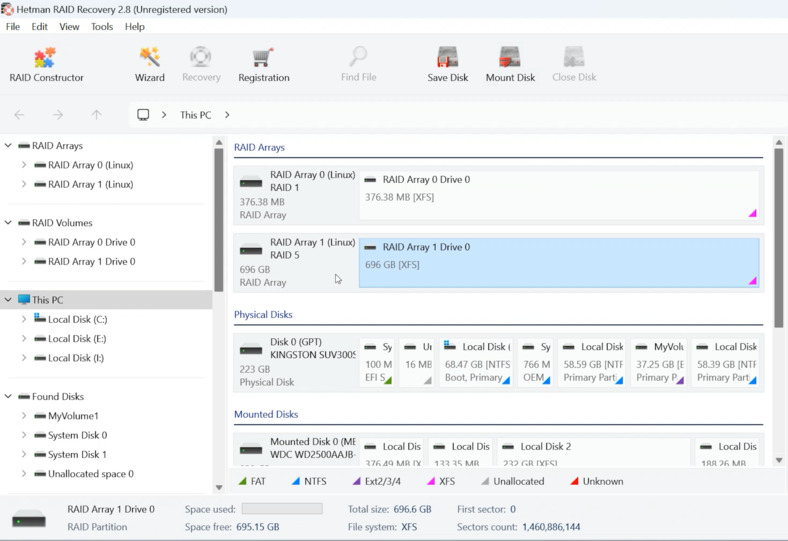Open the File menu
This screenshot has height=541, width=788.
[x=13, y=27]
